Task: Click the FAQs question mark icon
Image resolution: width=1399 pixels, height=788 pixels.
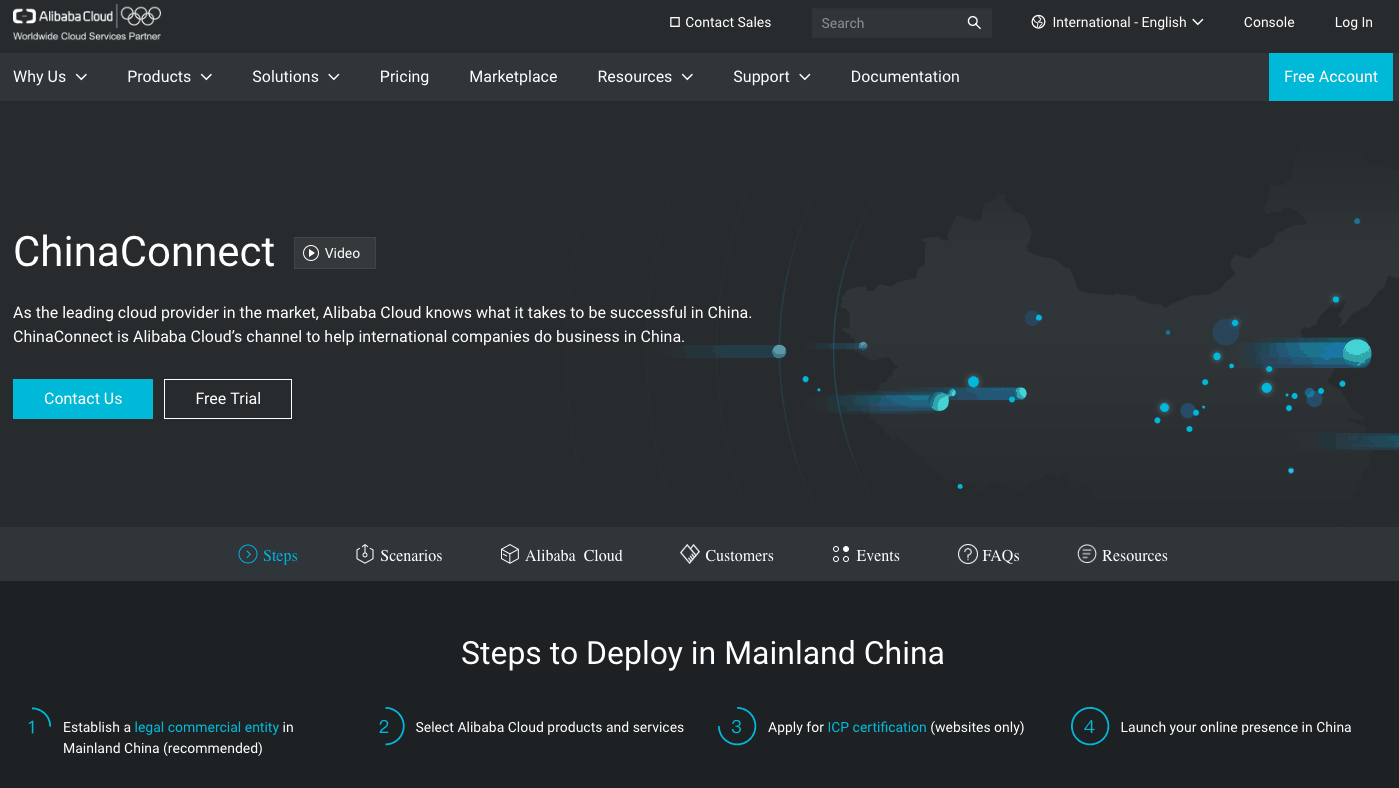Action: tap(967, 554)
